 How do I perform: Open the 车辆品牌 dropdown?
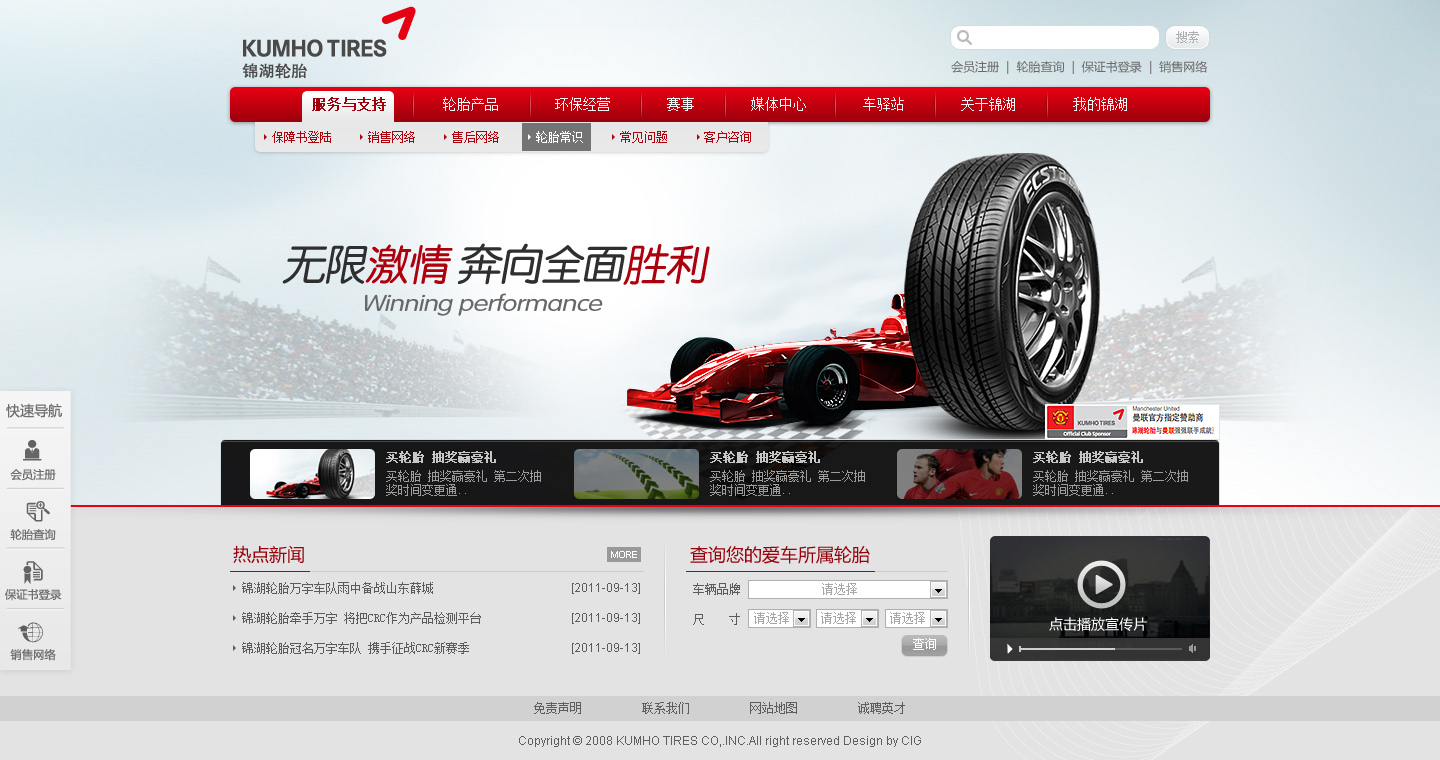(848, 590)
